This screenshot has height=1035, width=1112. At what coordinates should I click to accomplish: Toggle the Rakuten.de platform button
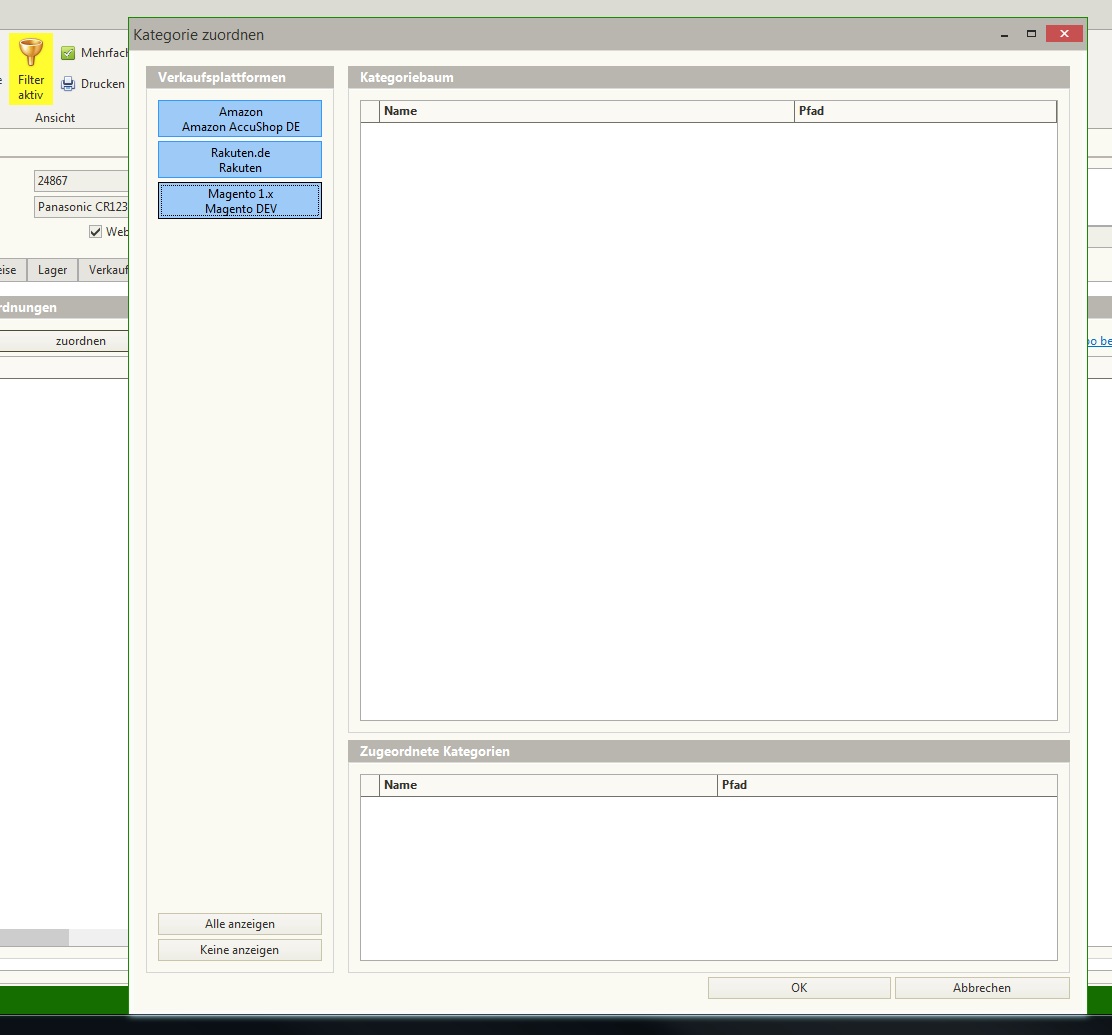[x=240, y=160]
